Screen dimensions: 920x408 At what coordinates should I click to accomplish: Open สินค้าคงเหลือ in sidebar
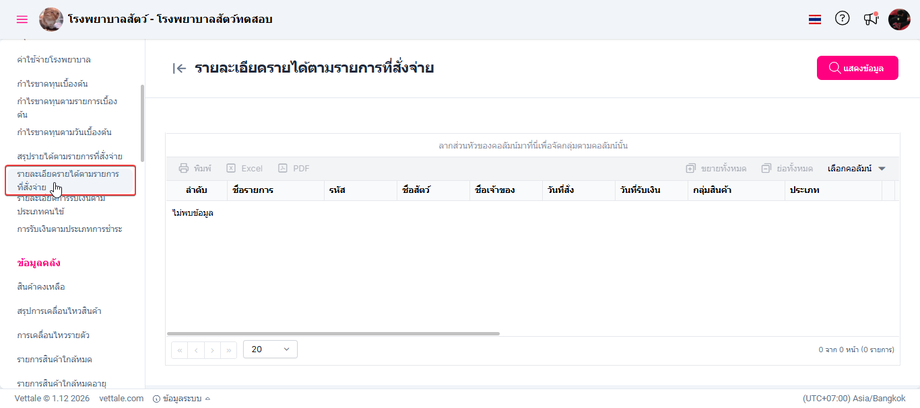(41, 287)
